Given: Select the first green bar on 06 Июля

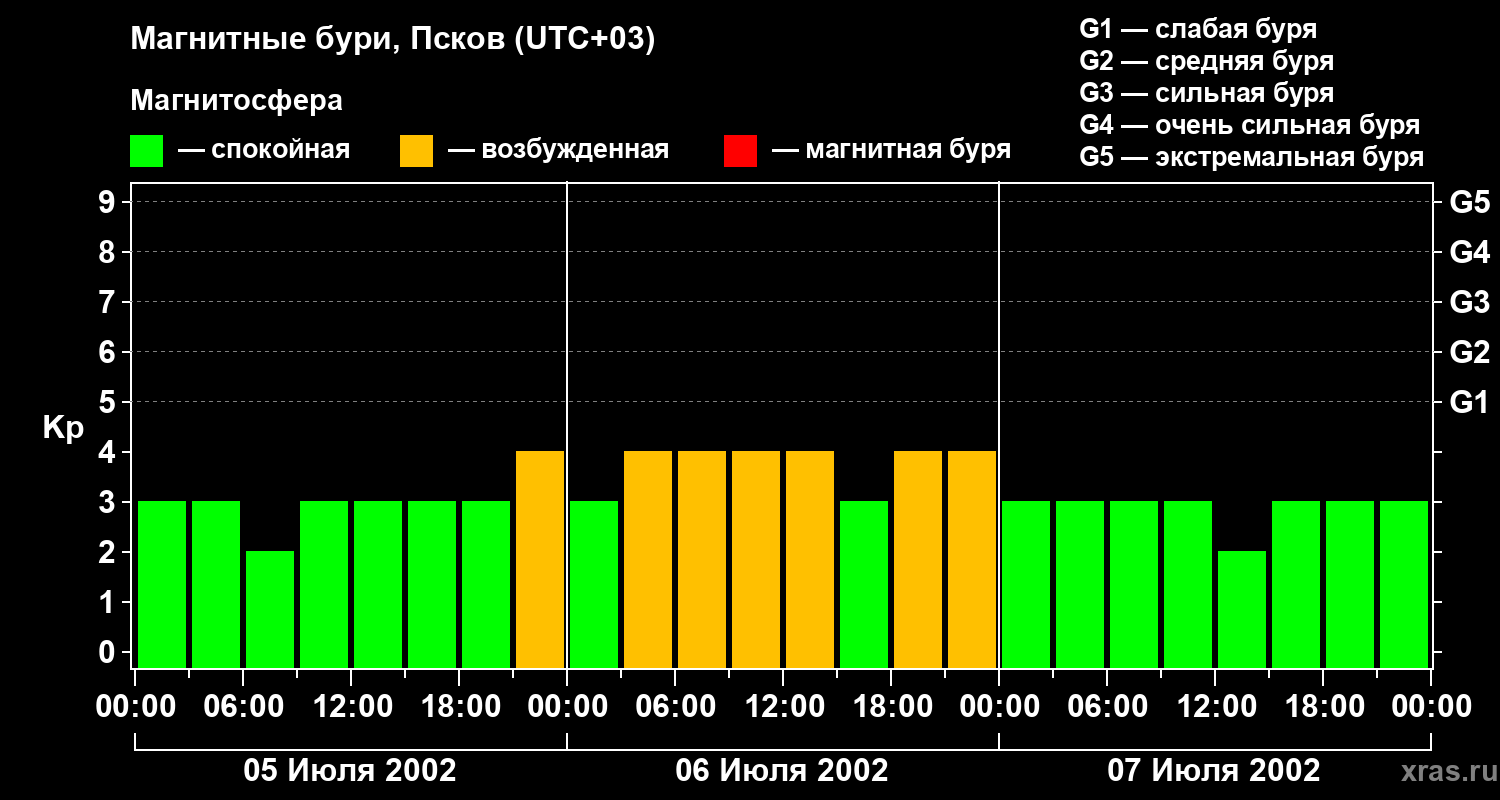Looking at the screenshot, I should [x=594, y=584].
